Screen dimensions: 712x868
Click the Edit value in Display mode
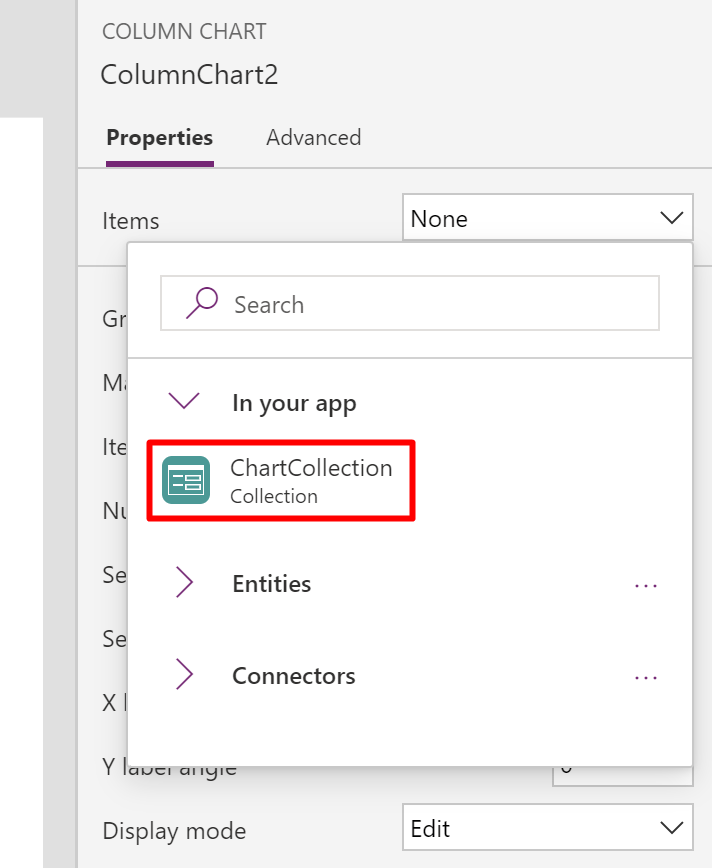[430, 829]
